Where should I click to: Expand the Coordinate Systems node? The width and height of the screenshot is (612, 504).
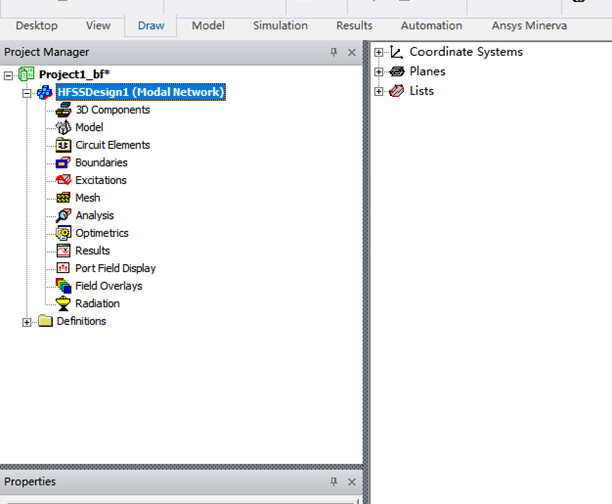pos(378,52)
